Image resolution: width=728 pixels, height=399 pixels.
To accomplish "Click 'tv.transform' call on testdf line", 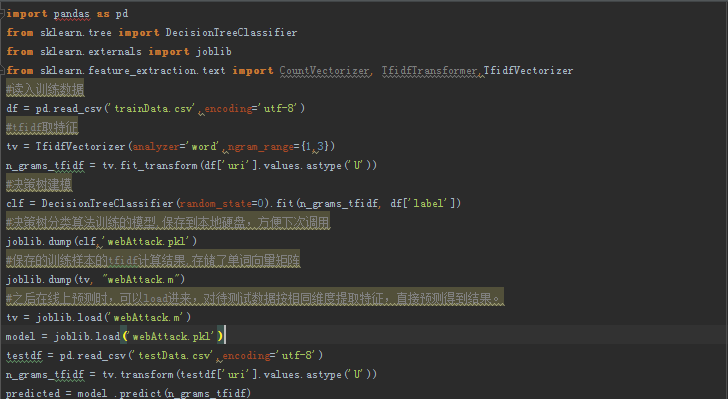I will (x=138, y=374).
